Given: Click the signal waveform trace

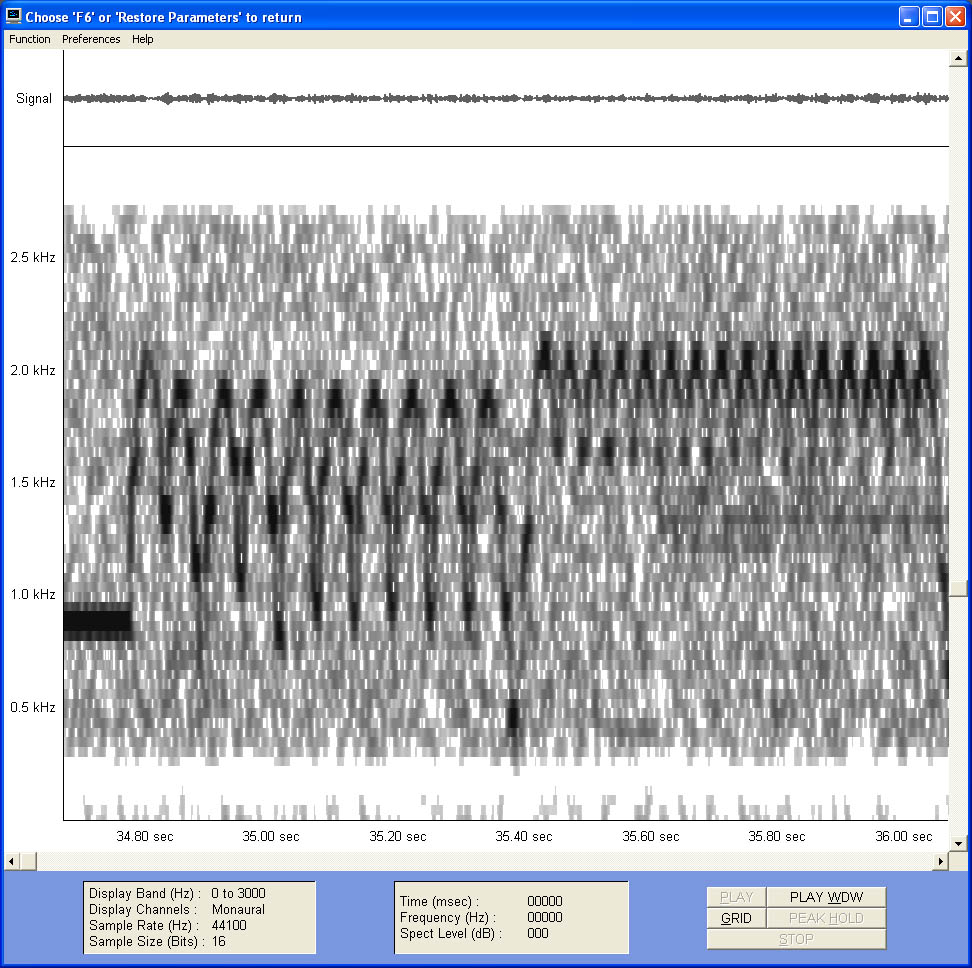Looking at the screenshot, I should (506, 98).
